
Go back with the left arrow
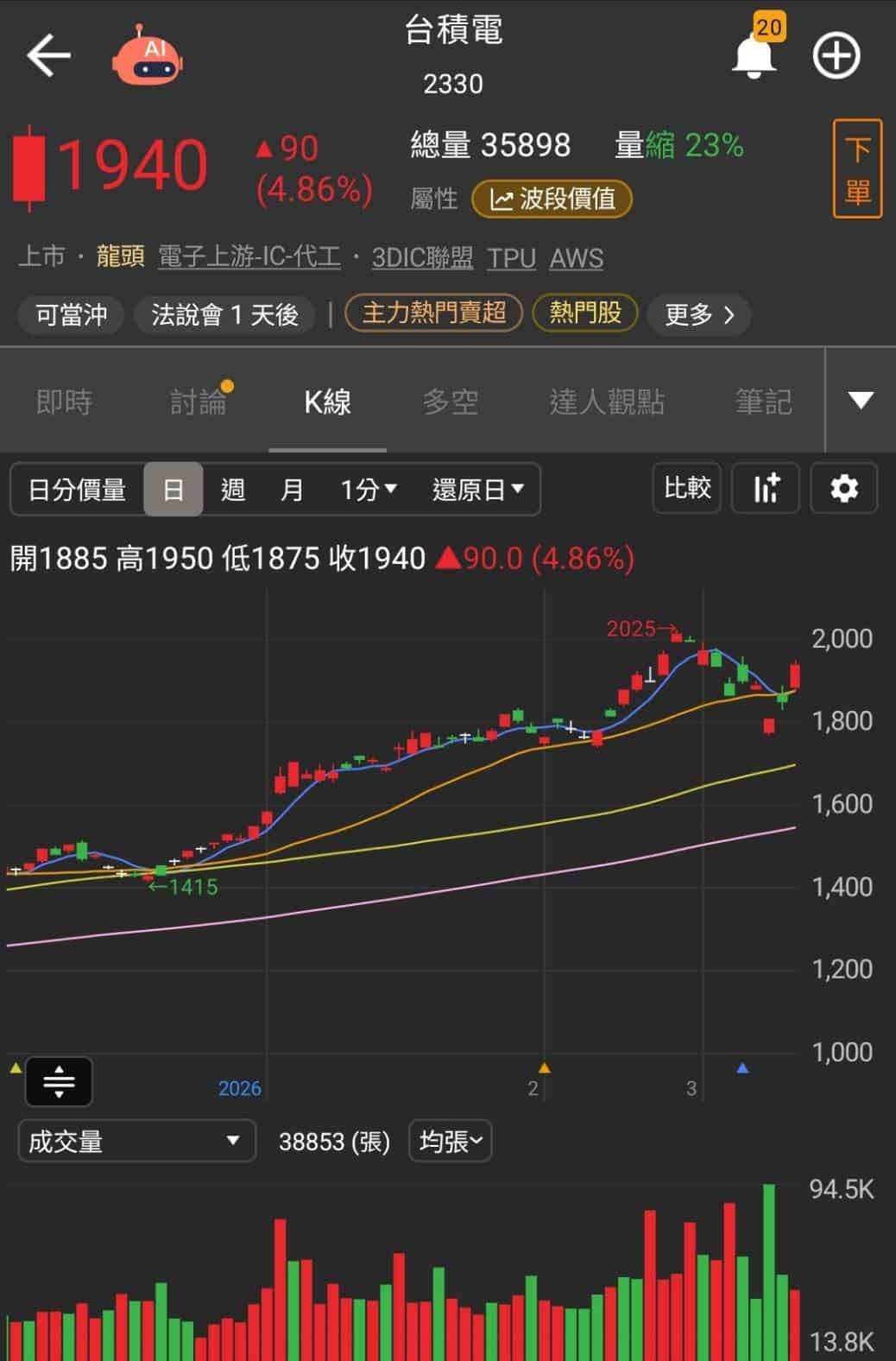pyautogui.click(x=48, y=56)
